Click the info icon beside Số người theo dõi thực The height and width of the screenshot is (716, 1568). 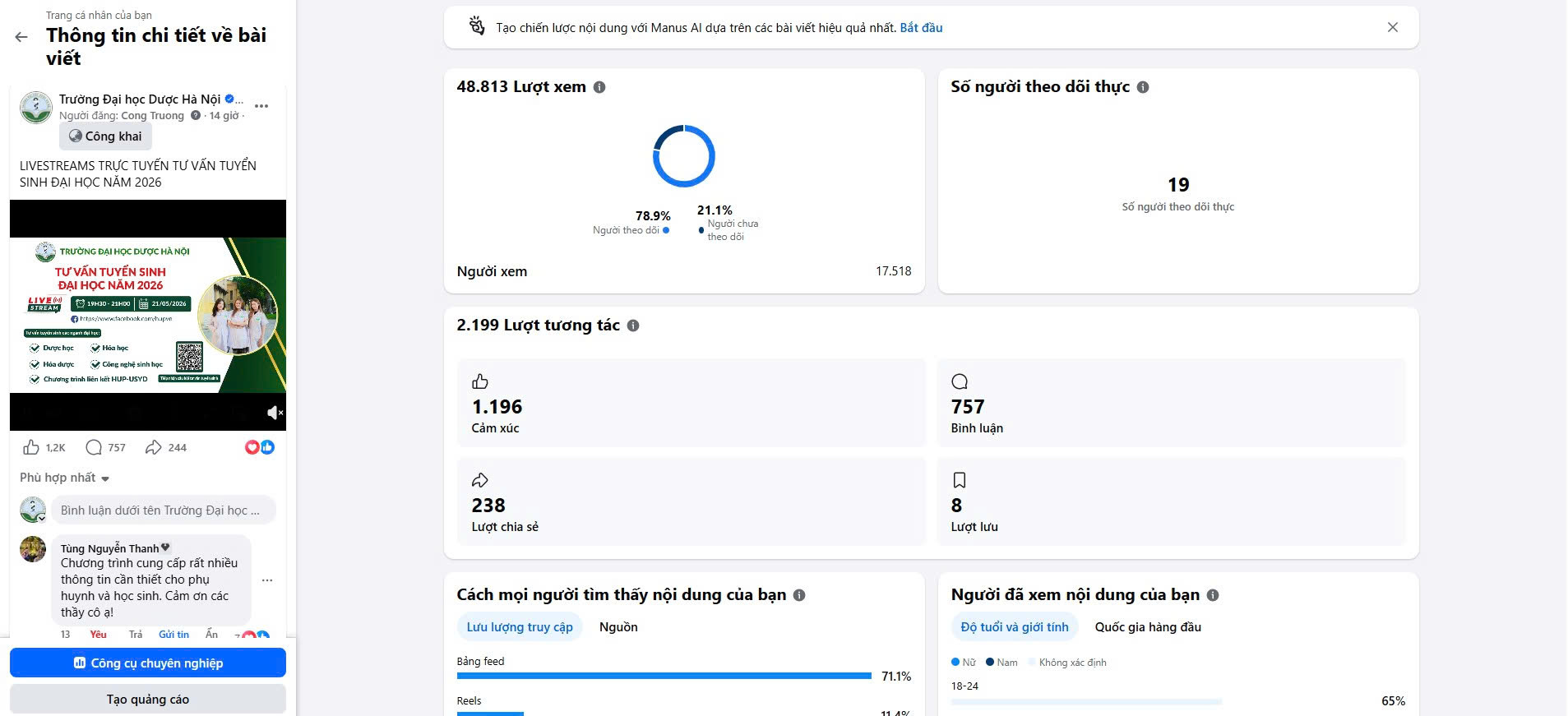pos(1143,87)
